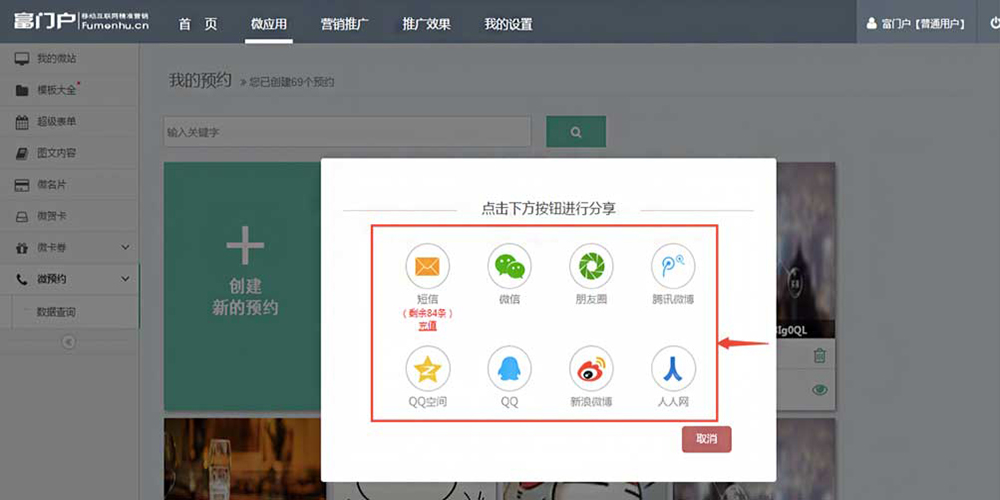Click the gift icon beside 微卡券

coord(22,247)
